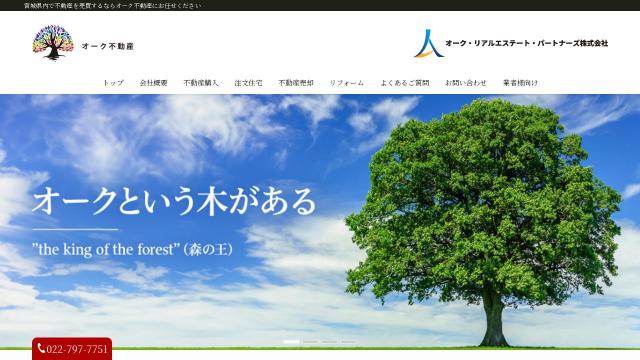
Task: Select 注文住宅 in navigation
Action: click(248, 83)
